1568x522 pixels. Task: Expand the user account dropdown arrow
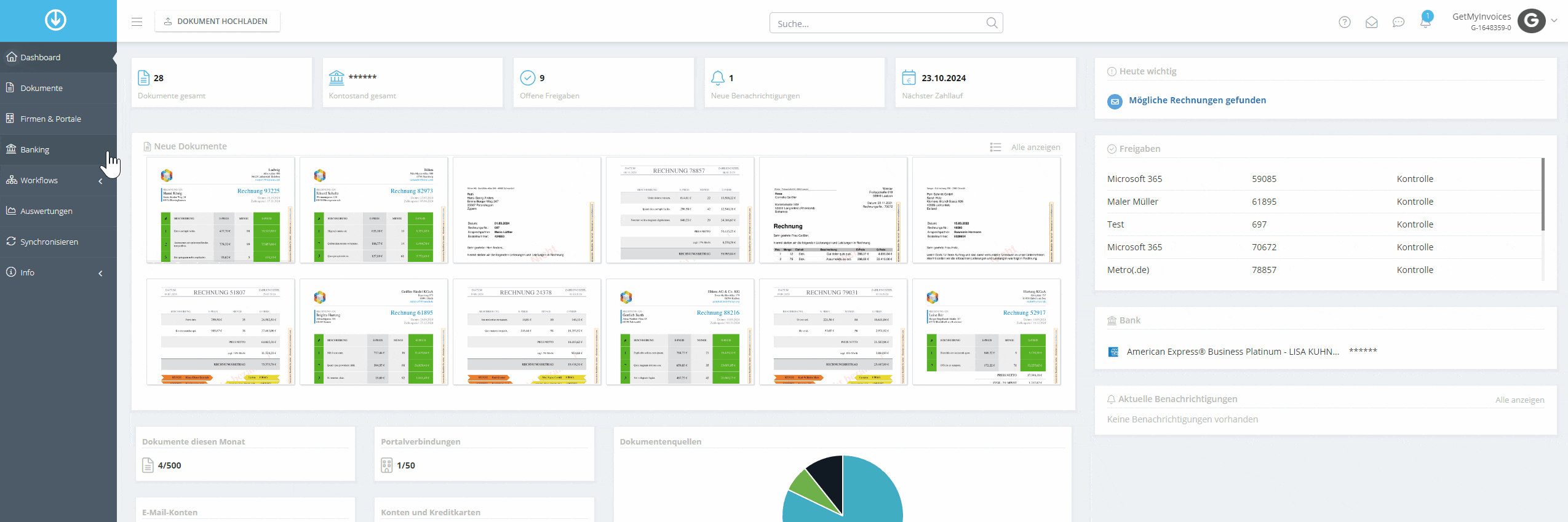(1554, 20)
